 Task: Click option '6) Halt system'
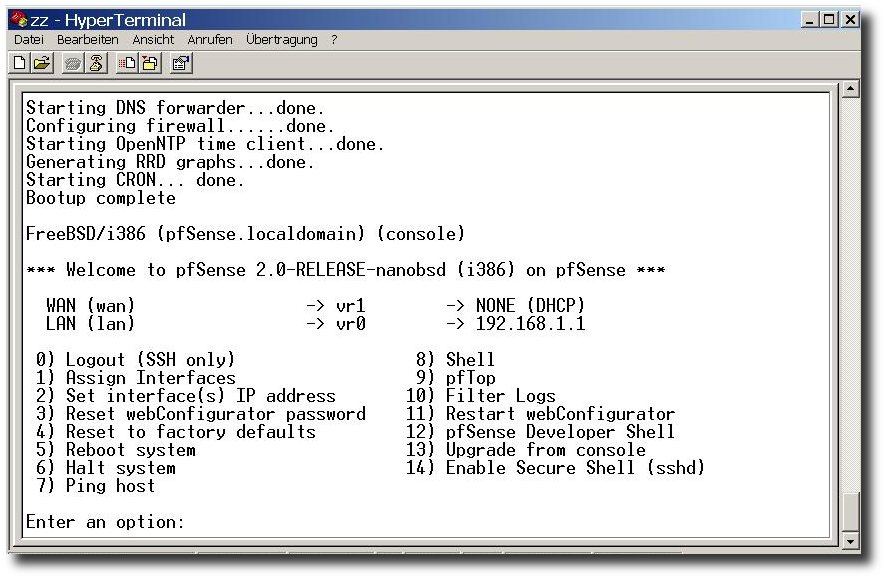(106, 468)
